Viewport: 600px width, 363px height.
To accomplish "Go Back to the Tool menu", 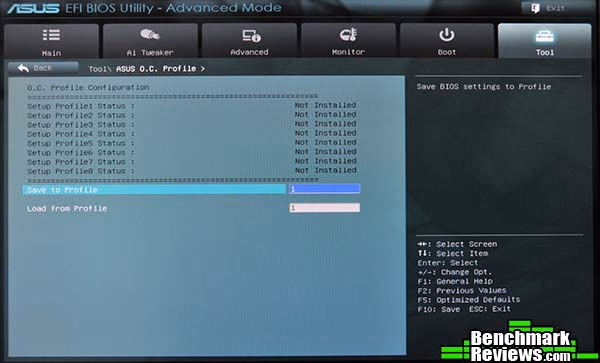I will (43, 68).
